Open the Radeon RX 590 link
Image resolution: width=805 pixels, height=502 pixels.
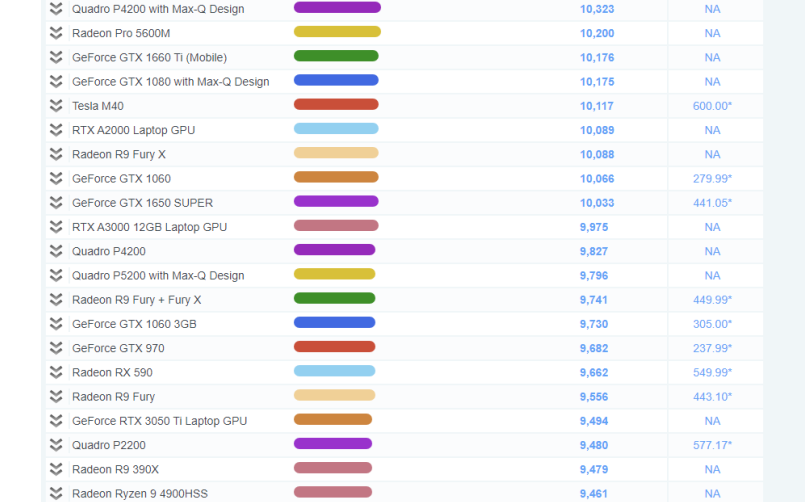[112, 373]
